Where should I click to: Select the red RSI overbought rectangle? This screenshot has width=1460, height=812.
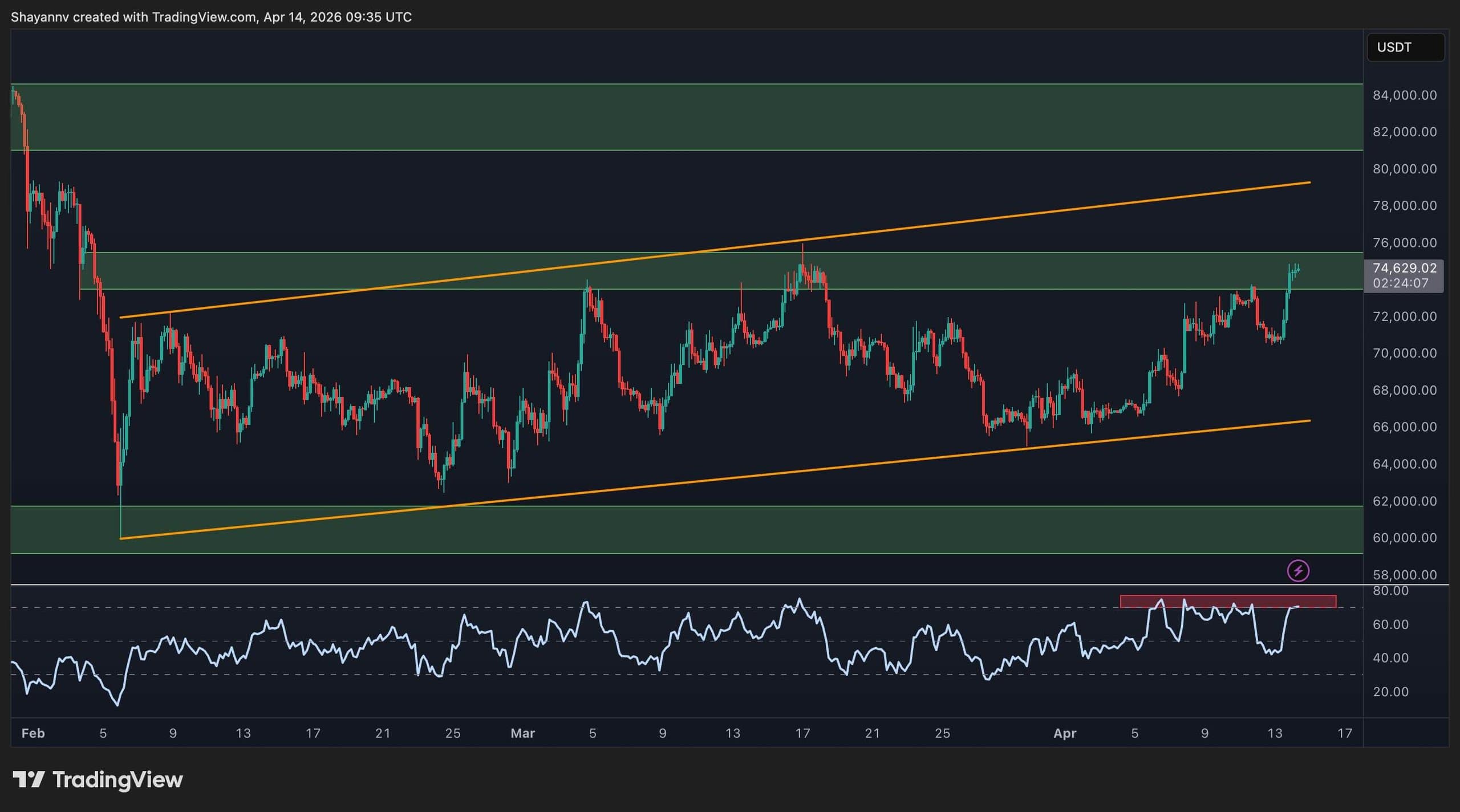click(1227, 601)
